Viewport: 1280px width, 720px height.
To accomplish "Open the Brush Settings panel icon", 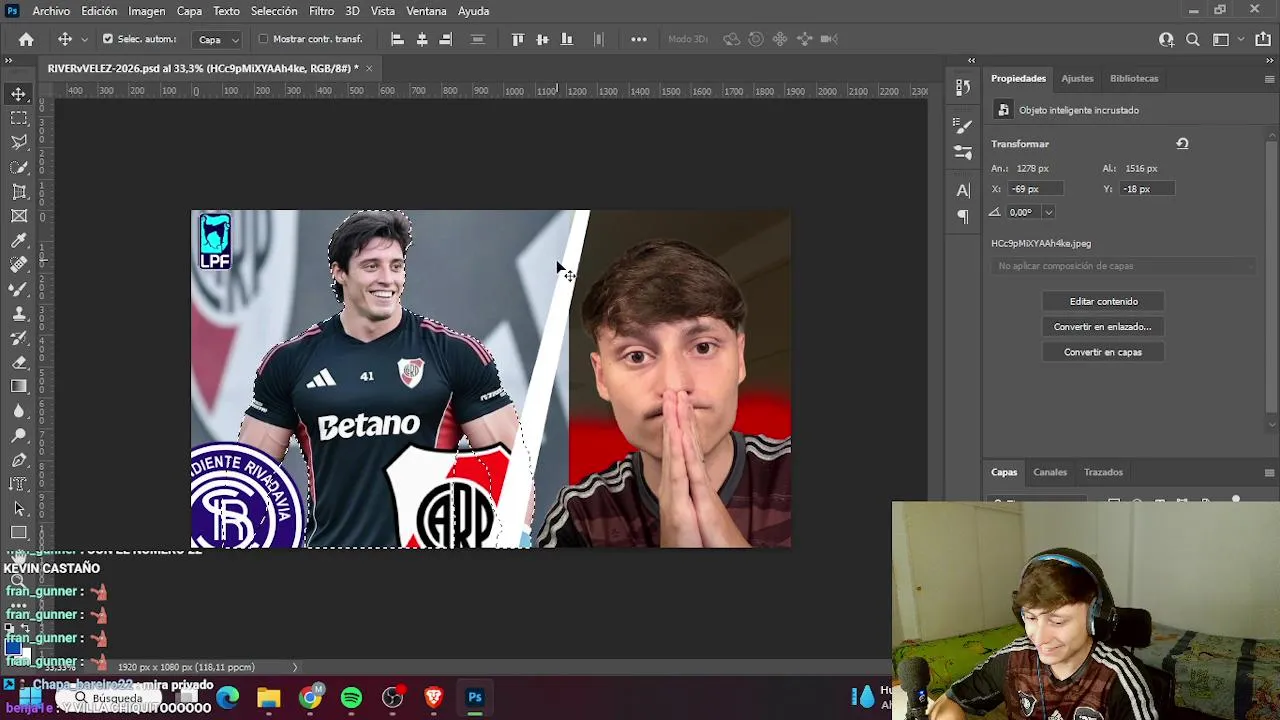I will coord(963,127).
